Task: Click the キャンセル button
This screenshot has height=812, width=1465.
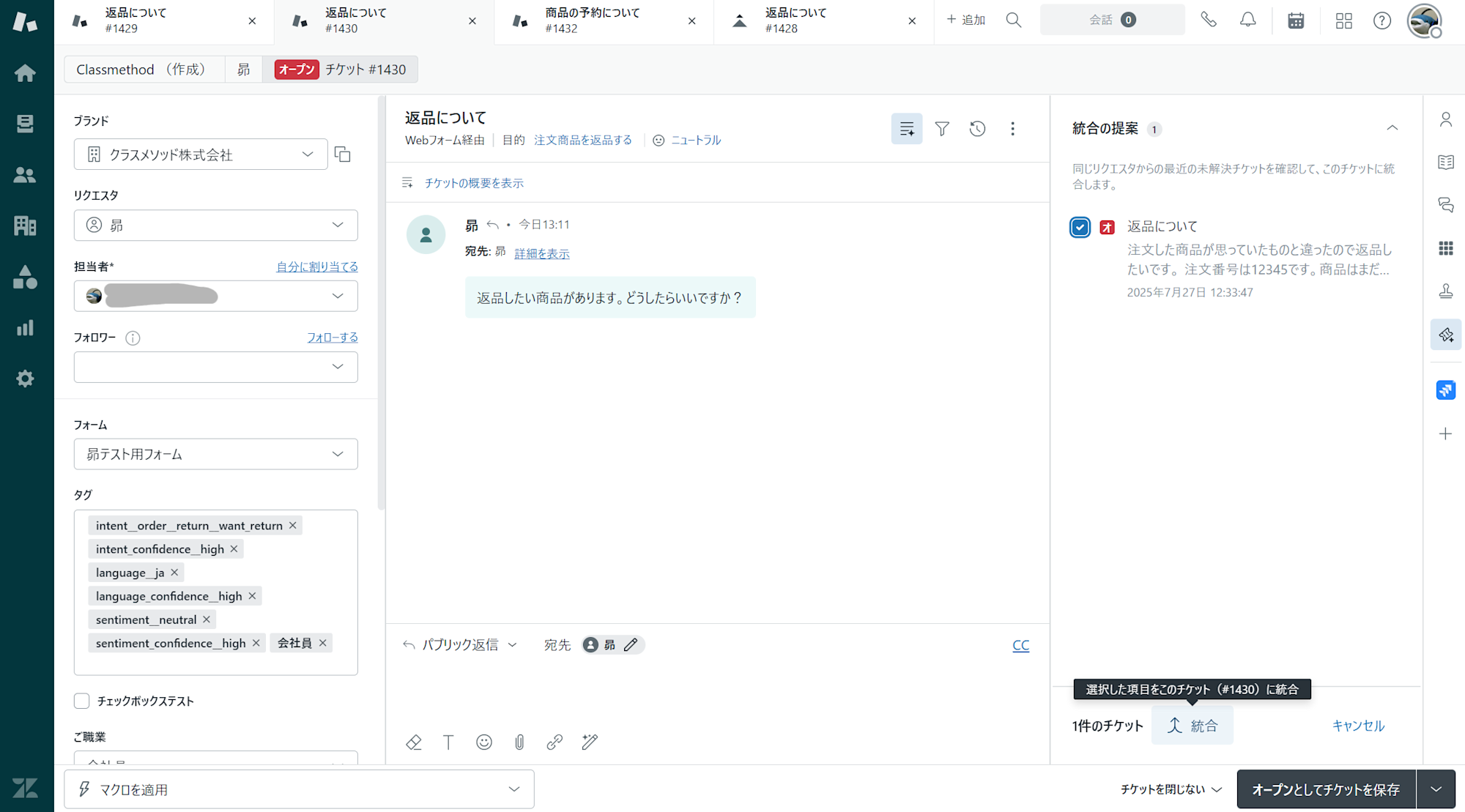Action: point(1358,726)
